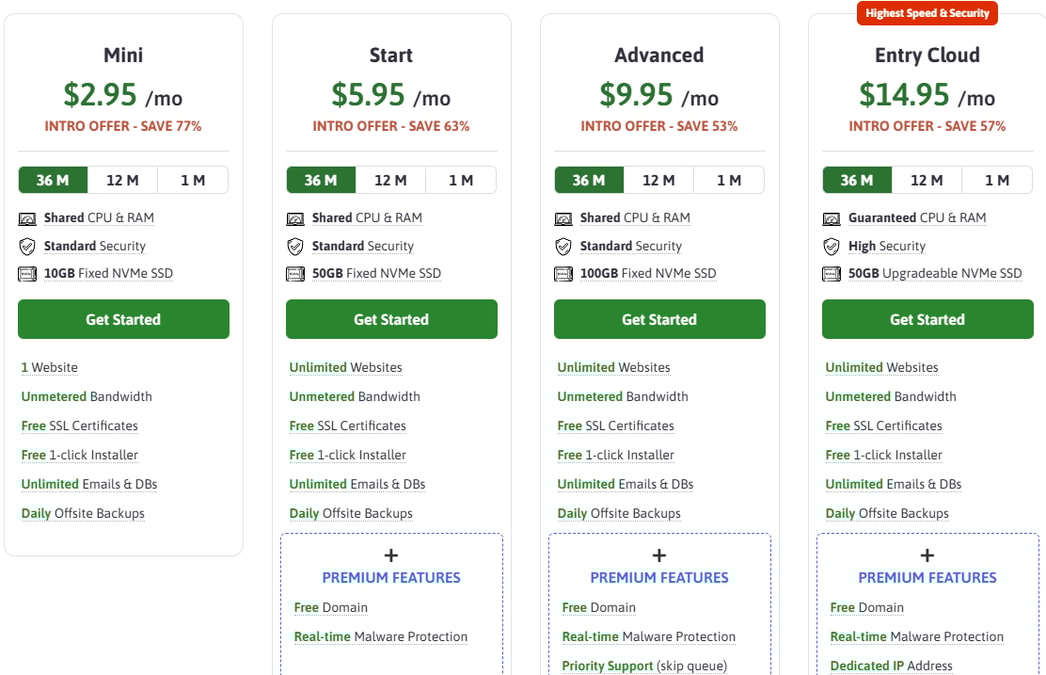Click the SSD storage icon in Mini plan
The image size is (1046, 675).
click(x=27, y=274)
